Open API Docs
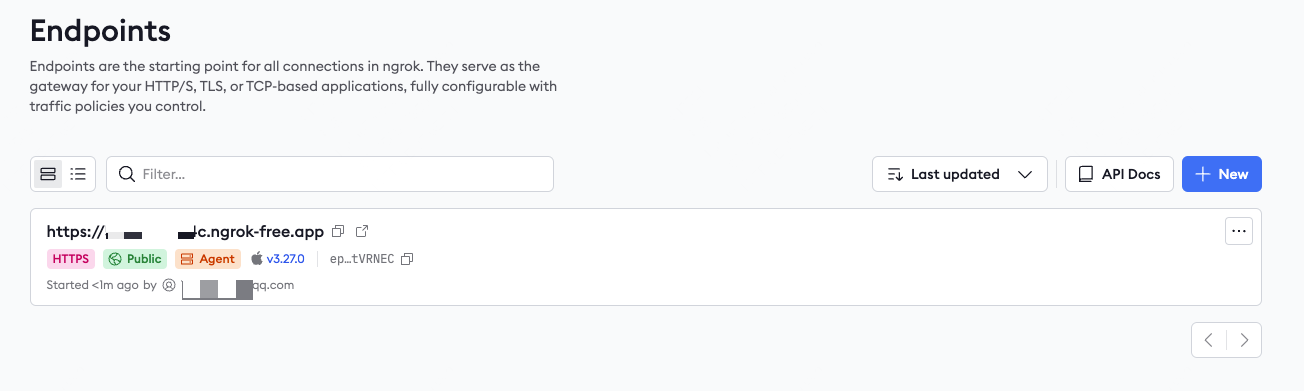 [1119, 174]
